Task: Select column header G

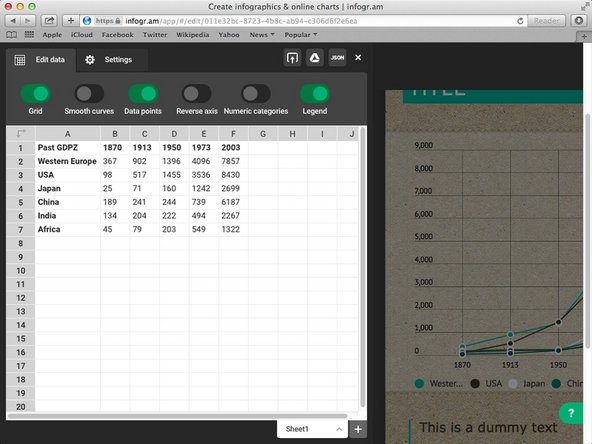Action: click(263, 134)
